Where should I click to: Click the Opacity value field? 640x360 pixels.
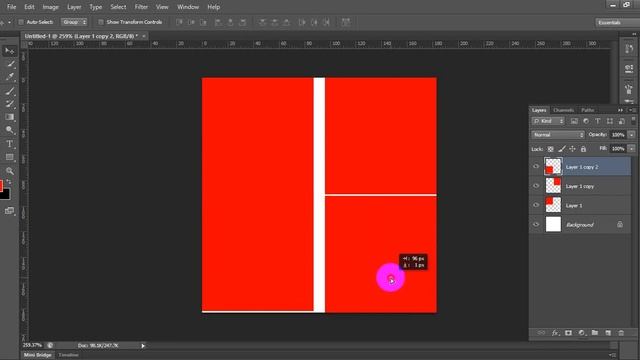click(x=618, y=135)
